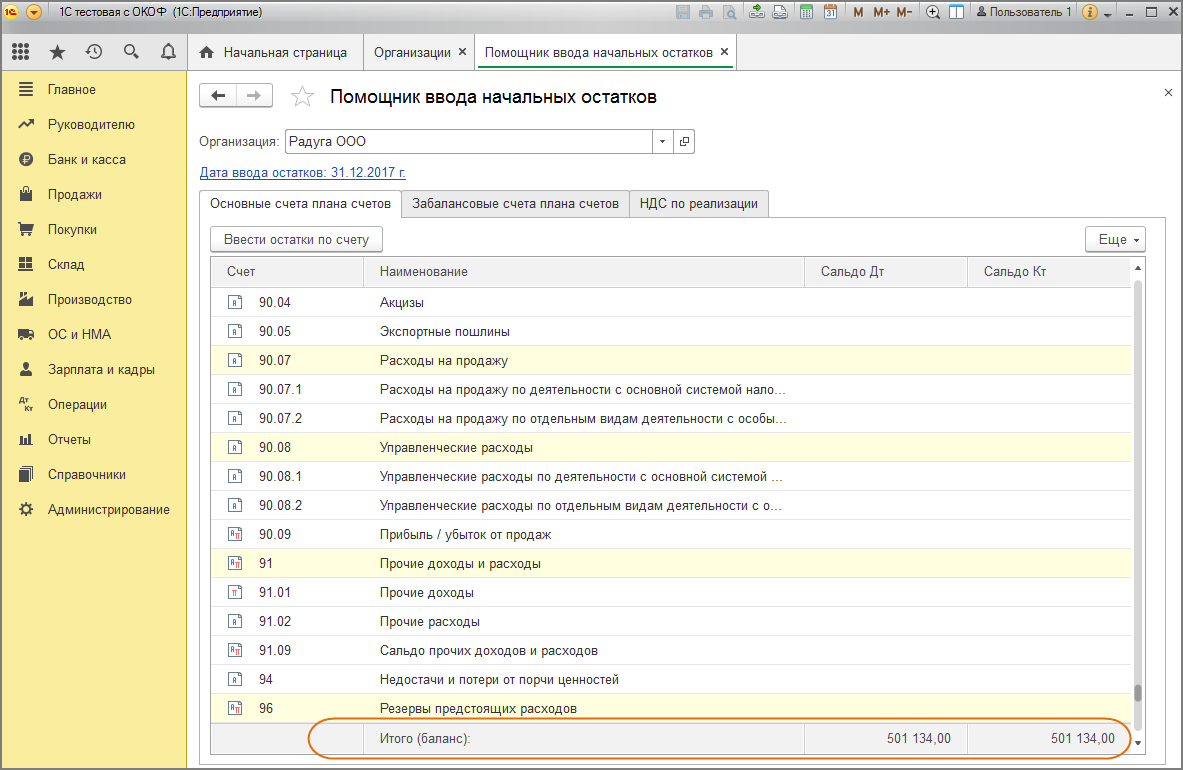Click the table's vertical scrollbar thumb
Image resolution: width=1183 pixels, height=770 pixels.
click(x=1138, y=692)
